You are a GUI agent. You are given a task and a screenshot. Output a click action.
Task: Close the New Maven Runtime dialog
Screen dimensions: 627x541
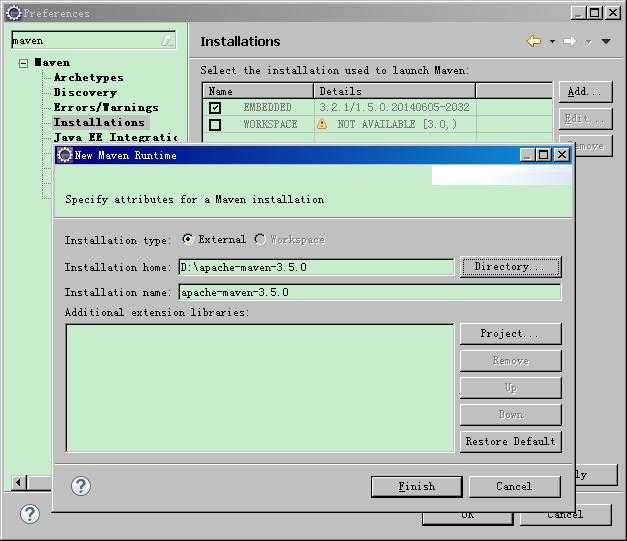(x=562, y=155)
